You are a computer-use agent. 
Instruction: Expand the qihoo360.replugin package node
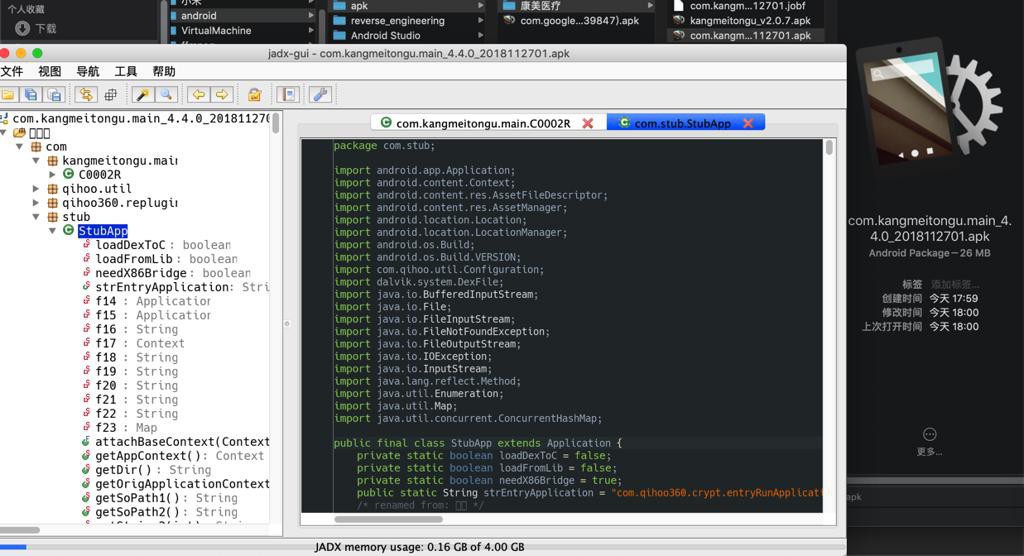[36, 203]
